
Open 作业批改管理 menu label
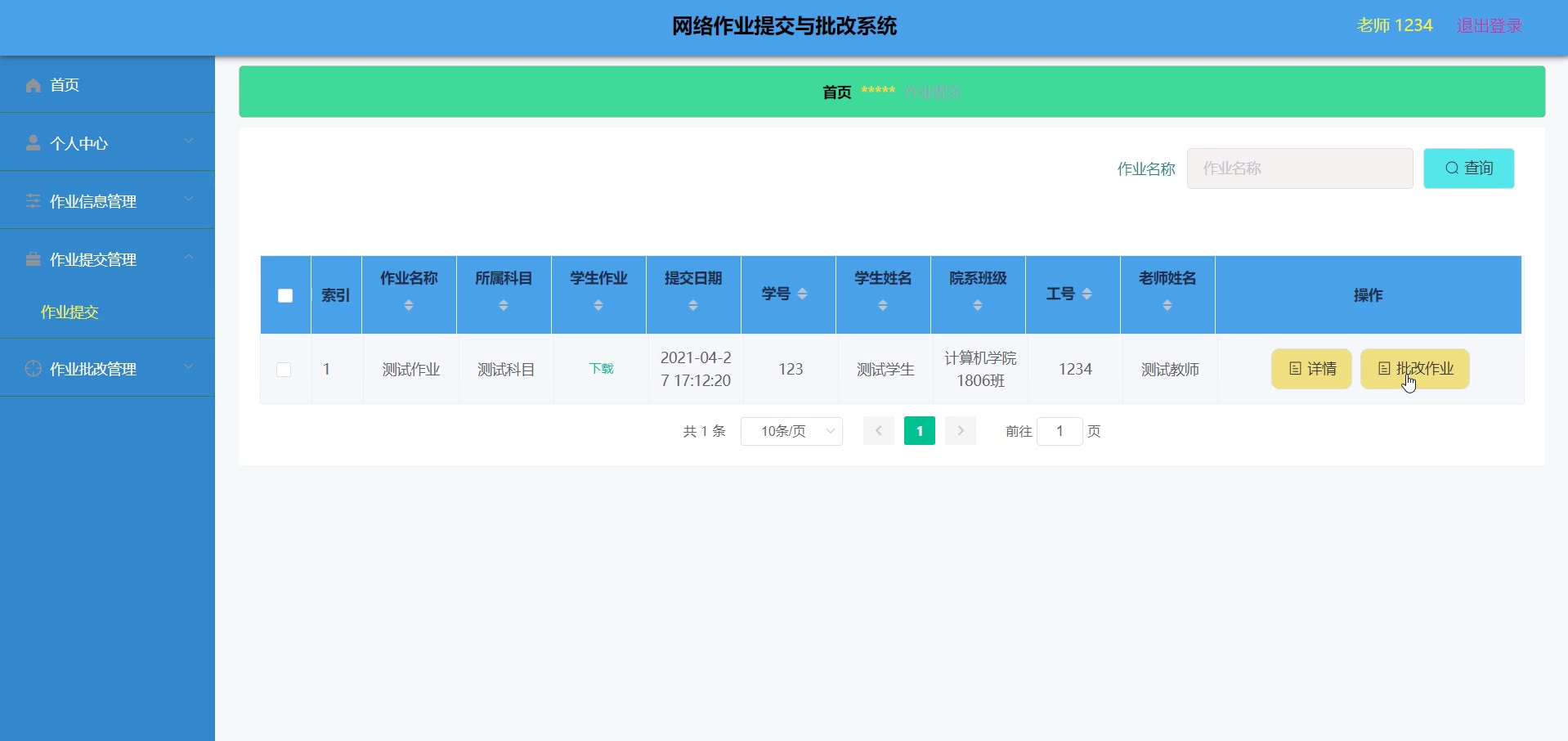(x=93, y=369)
